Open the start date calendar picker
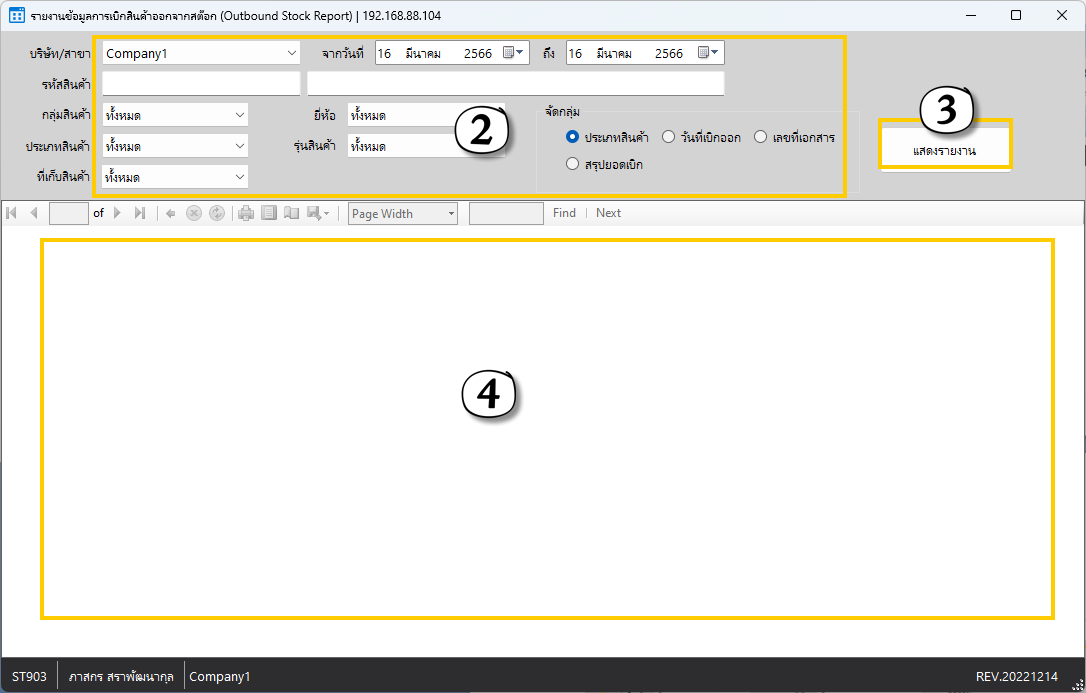 click(x=513, y=53)
